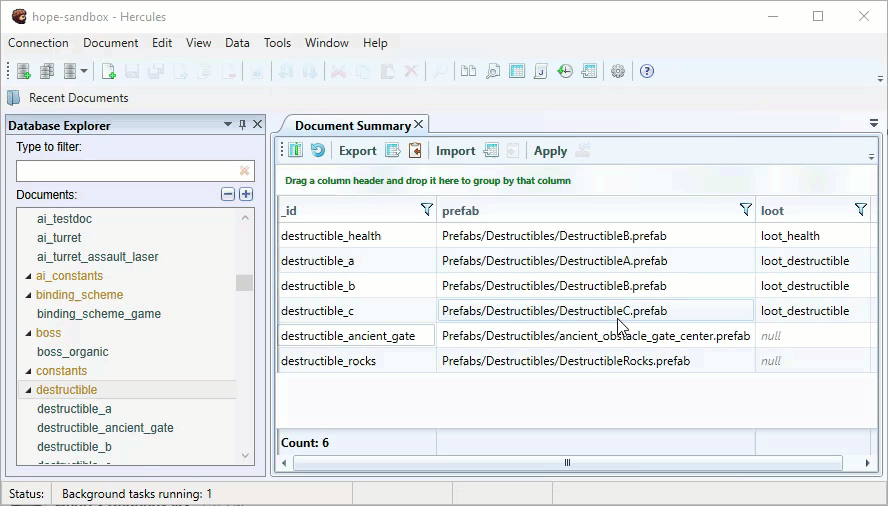Open the Tools menu

277,43
